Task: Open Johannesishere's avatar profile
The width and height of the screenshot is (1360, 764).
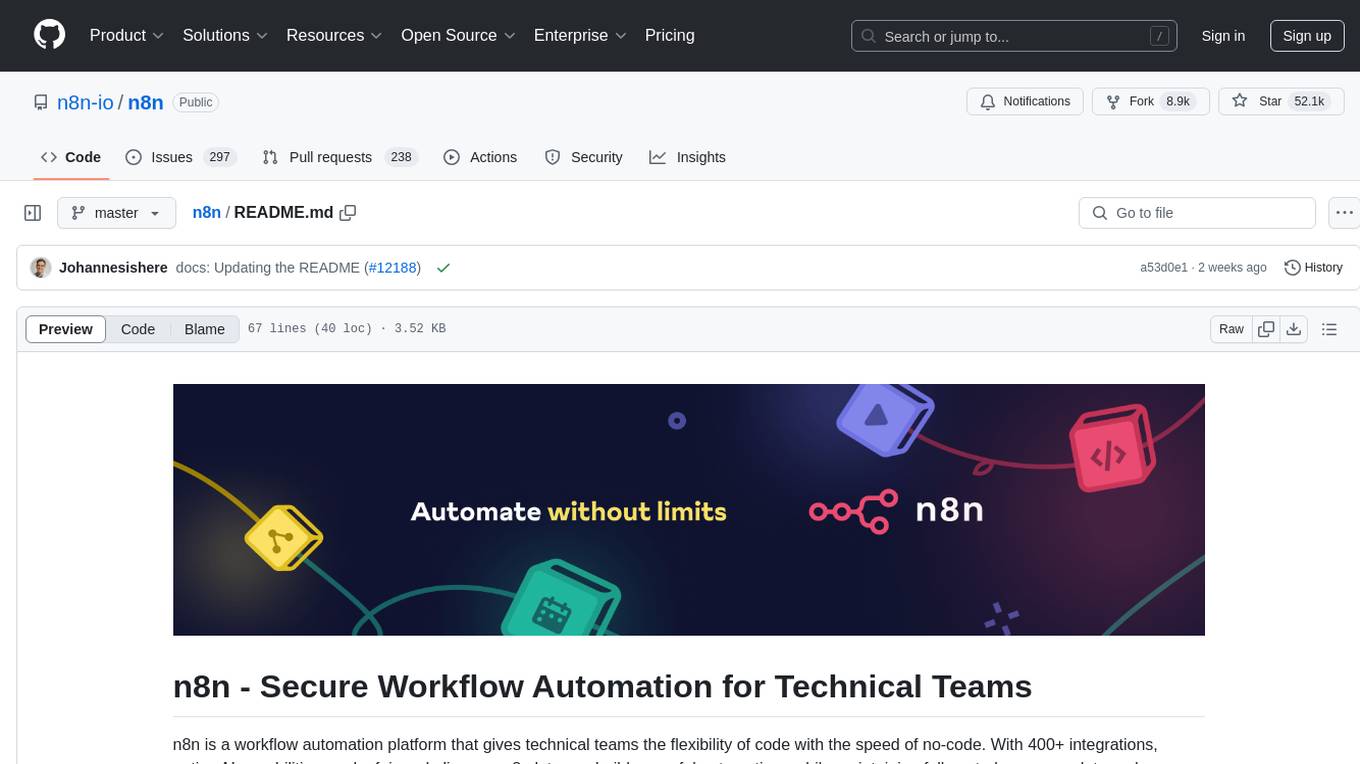Action: pos(41,268)
